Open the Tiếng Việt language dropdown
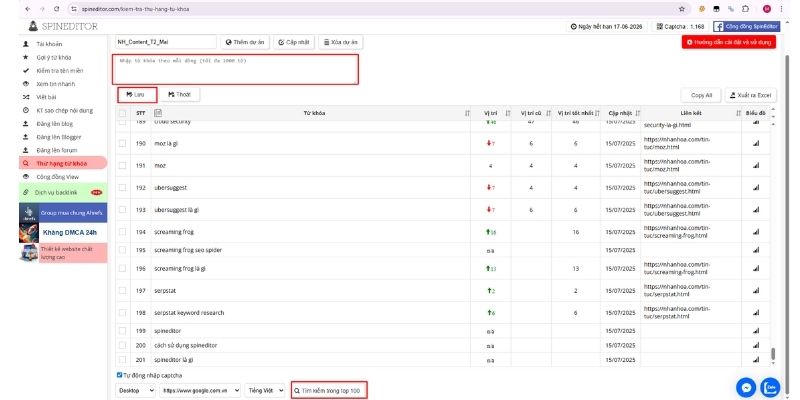The image size is (800, 400). (x=265, y=390)
